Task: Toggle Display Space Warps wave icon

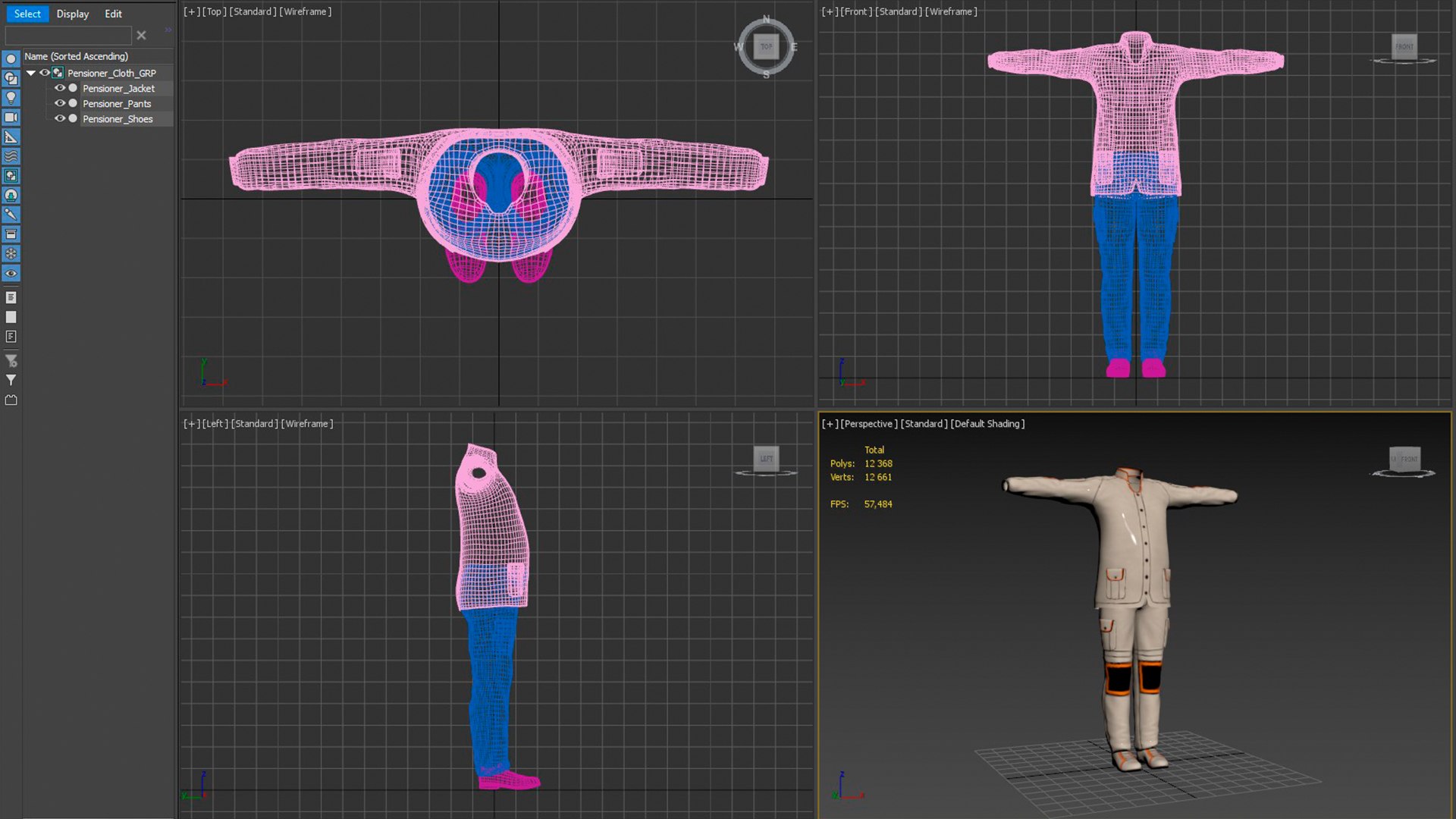Action: click(x=11, y=156)
